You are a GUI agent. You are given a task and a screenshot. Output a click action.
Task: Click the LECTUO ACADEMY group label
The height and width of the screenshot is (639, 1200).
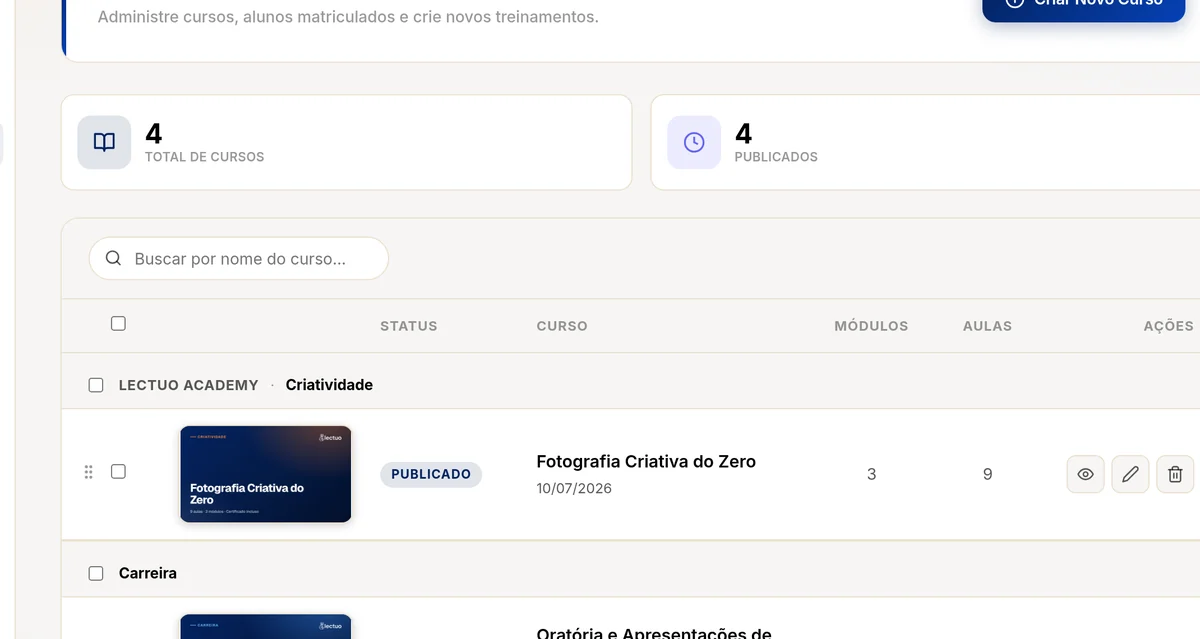(188, 385)
